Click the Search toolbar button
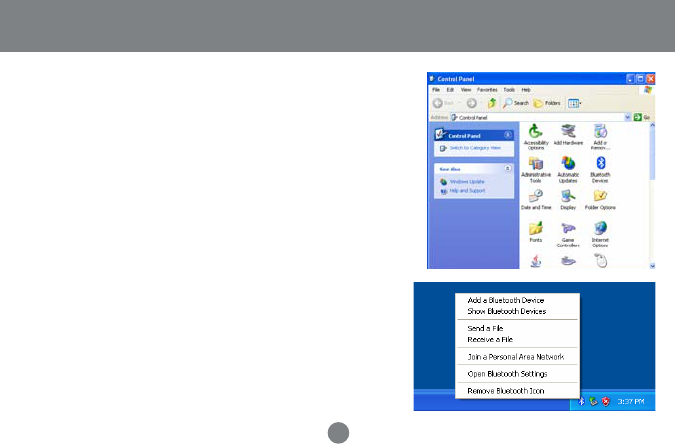The width and height of the screenshot is (675, 444). pos(516,103)
